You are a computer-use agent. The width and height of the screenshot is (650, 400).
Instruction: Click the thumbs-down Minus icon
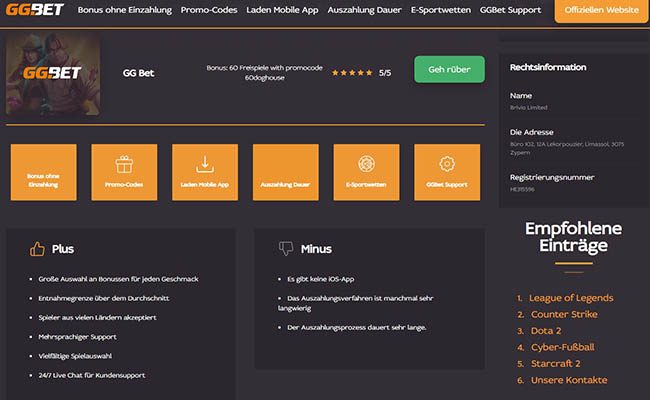pos(286,248)
